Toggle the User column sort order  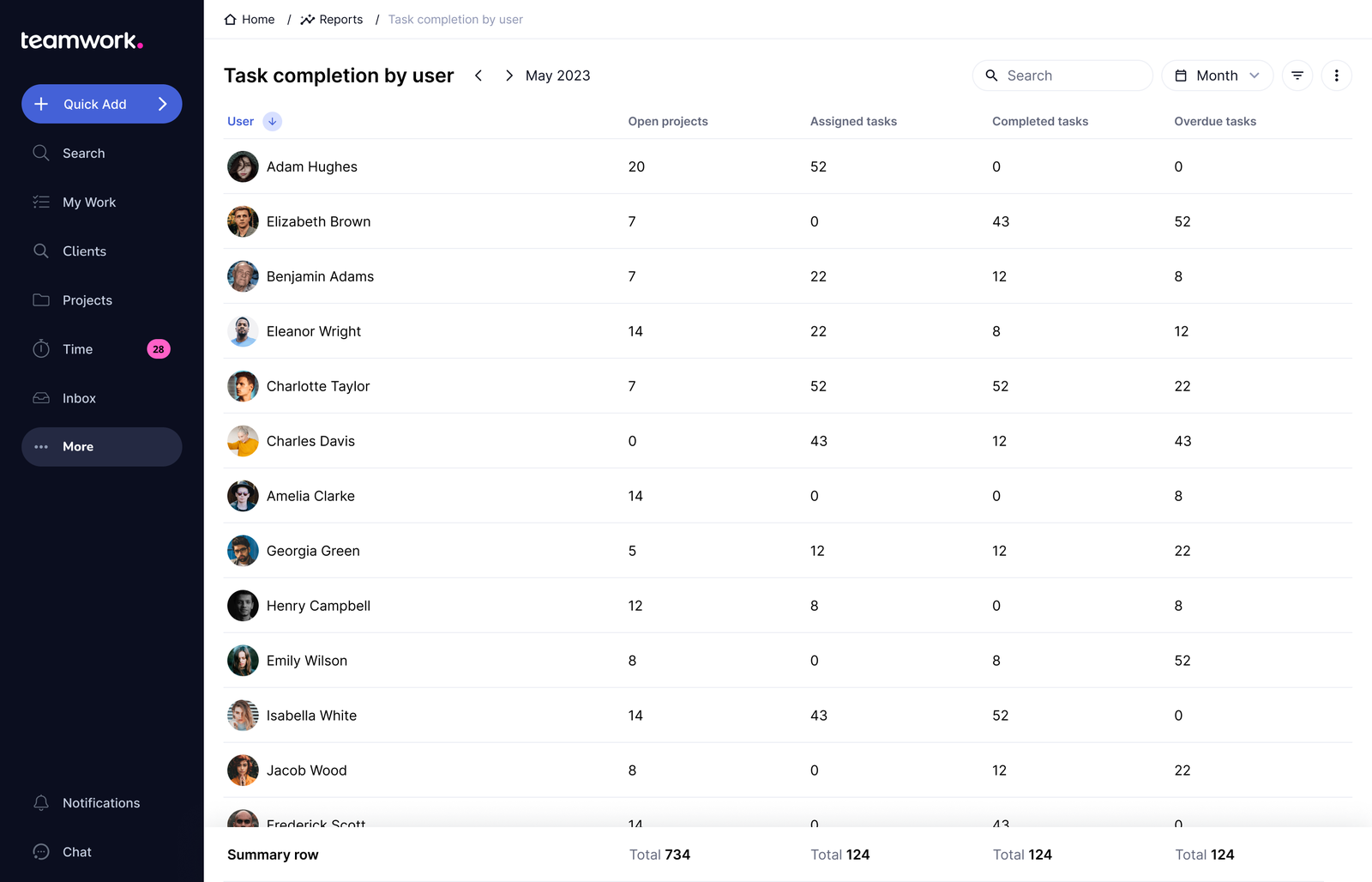pyautogui.click(x=272, y=121)
